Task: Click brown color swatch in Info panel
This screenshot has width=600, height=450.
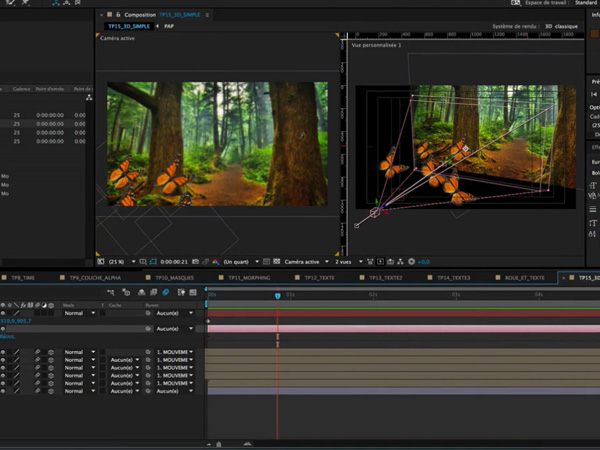Action: 595,34
